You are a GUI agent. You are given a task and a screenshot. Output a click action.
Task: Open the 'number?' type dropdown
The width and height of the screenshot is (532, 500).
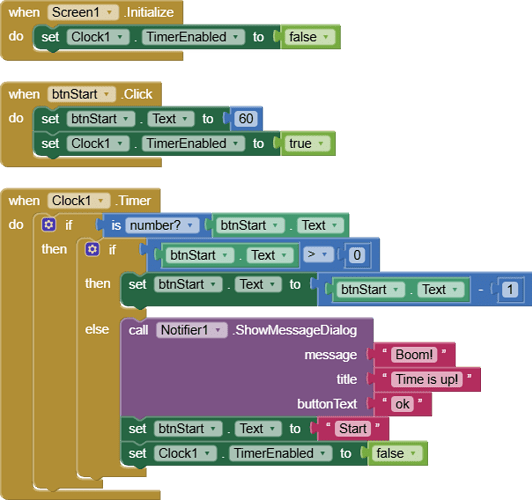[162, 226]
